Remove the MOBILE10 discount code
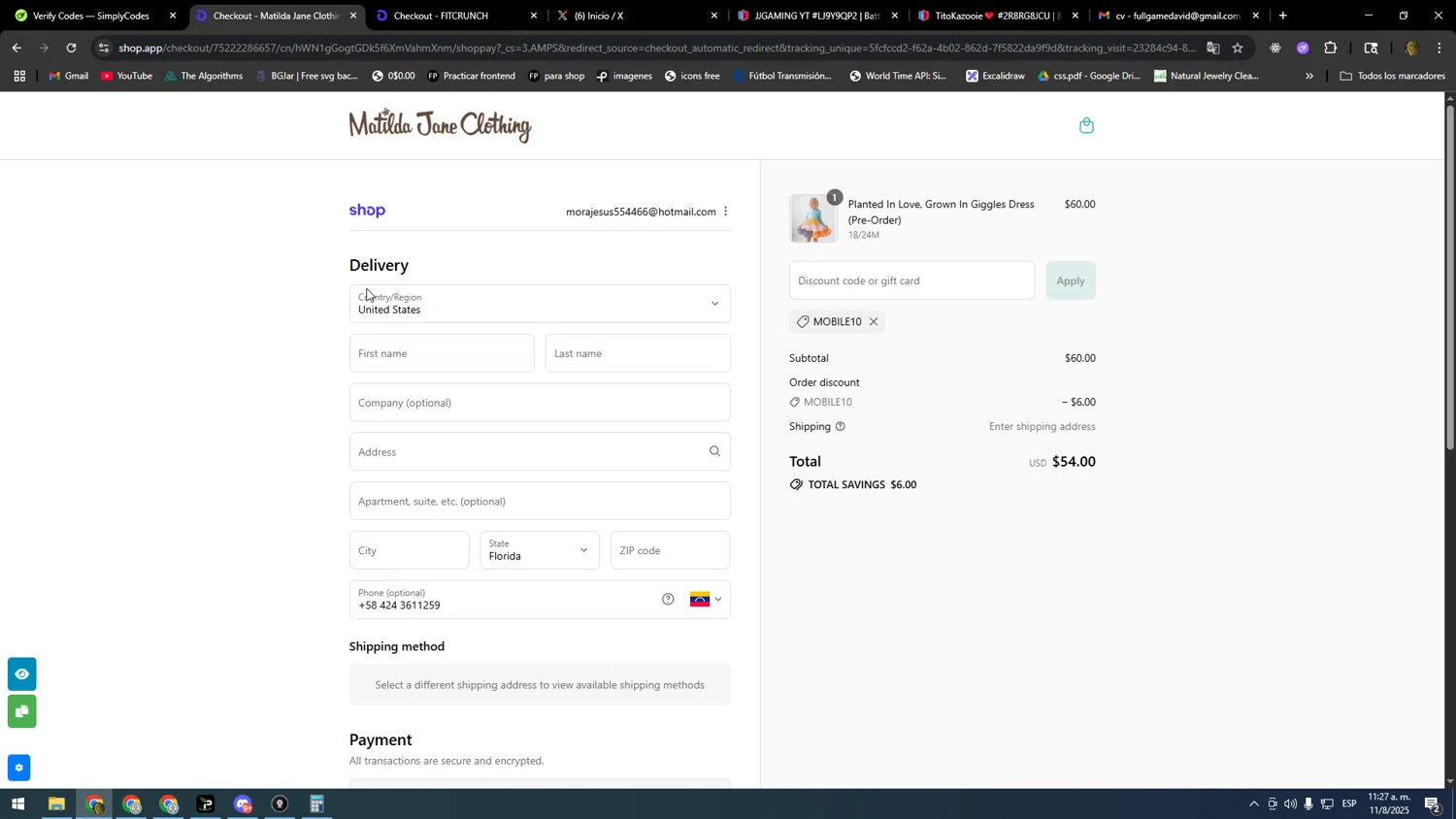 point(874,322)
